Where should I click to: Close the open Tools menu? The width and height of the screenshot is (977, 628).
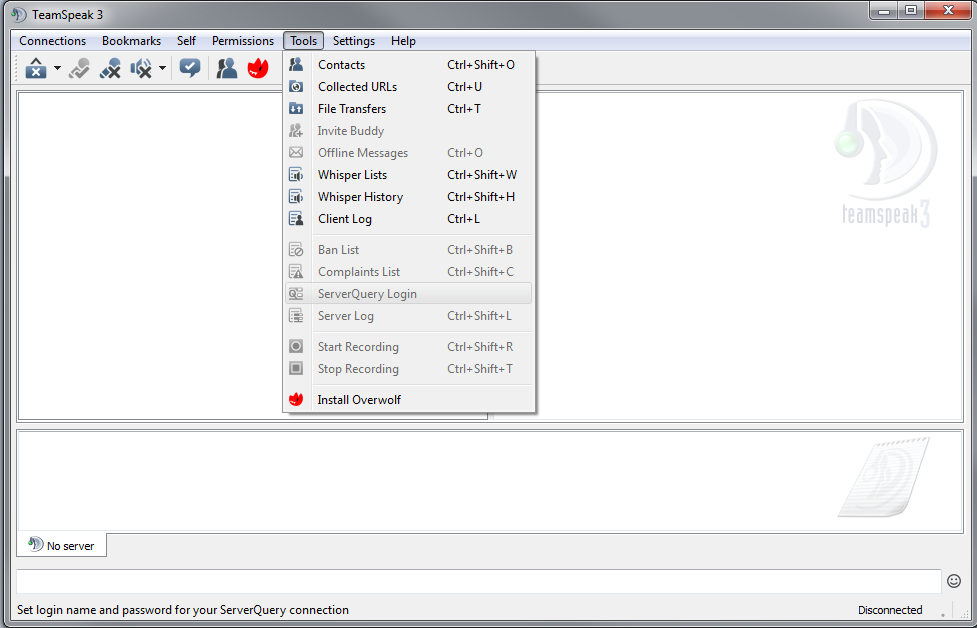303,40
